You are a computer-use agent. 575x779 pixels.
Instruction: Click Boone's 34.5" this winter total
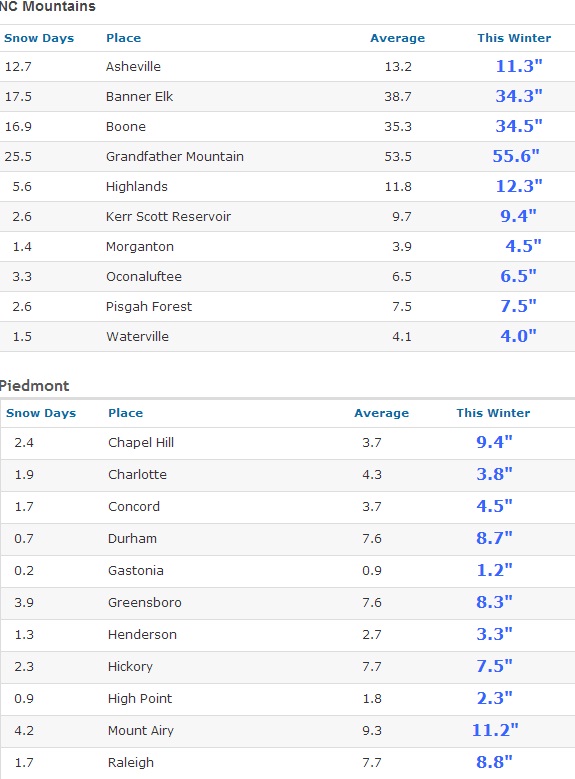pyautogui.click(x=518, y=126)
